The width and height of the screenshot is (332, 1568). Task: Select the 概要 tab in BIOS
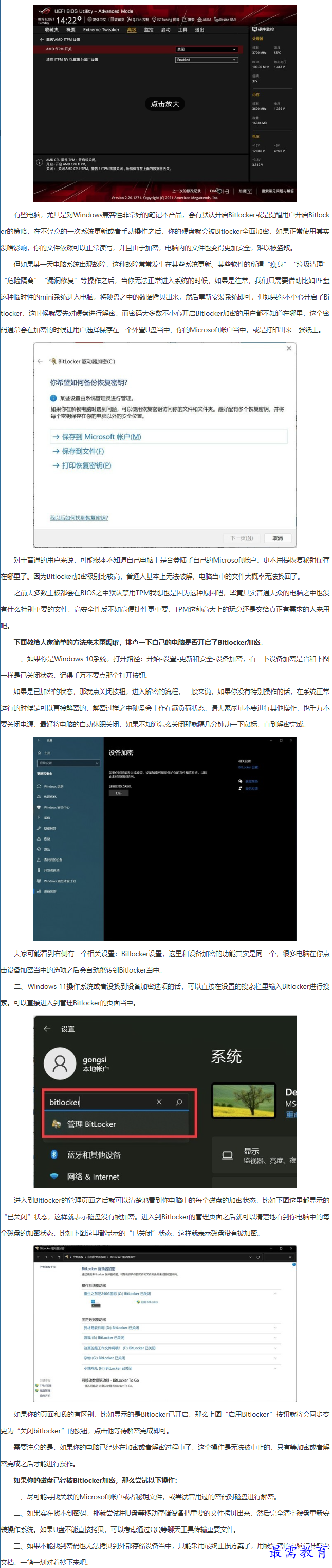(x=70, y=30)
